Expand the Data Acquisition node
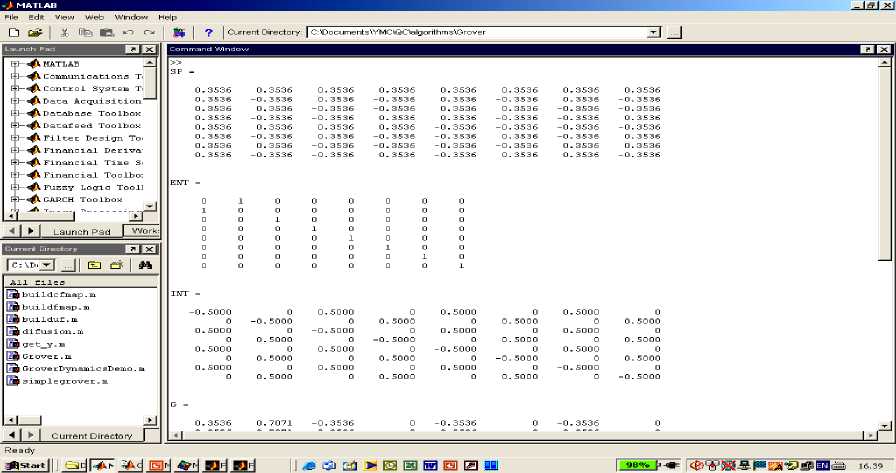This screenshot has height=473, width=896. 15,101
